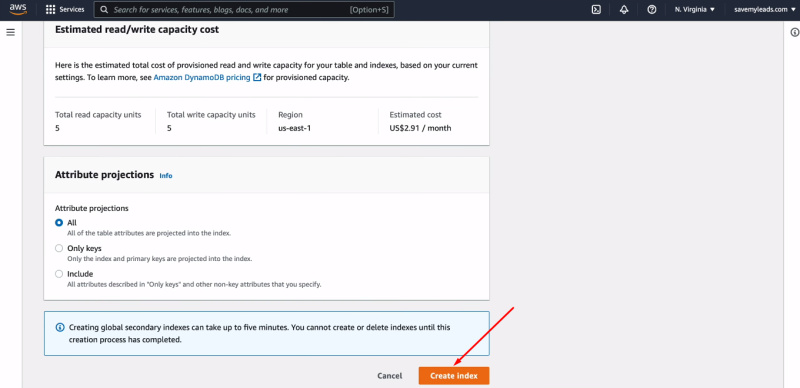
Task: Open the Services grid menu
Action: pos(51,10)
